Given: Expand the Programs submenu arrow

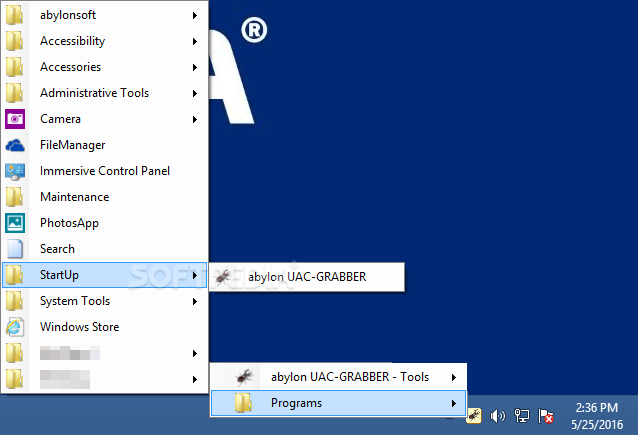Looking at the screenshot, I should pos(454,404).
